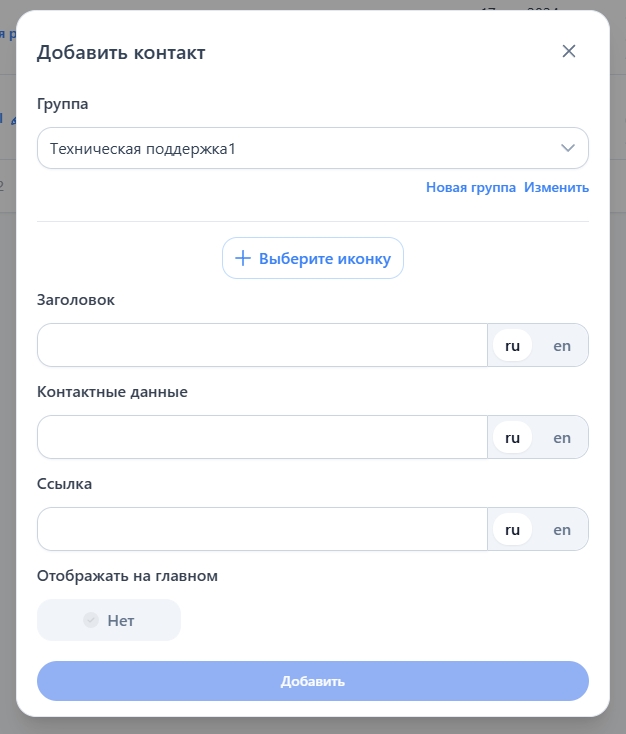Select ru language for Заголовок
Screen dimensions: 626x734
tap(513, 345)
